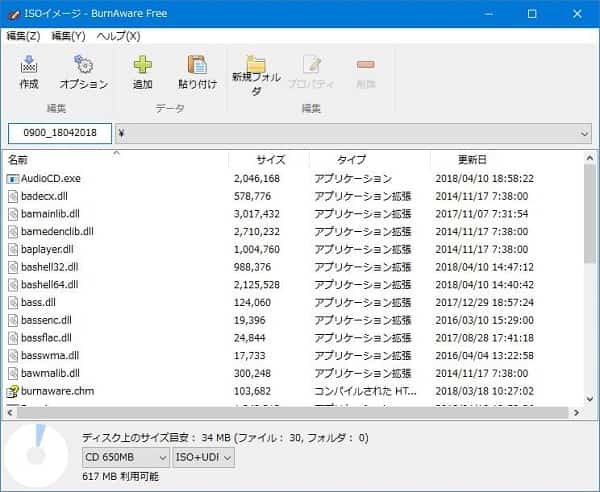The image size is (600, 492).
Task: Click the size value 3,017,432
Action: pos(257,214)
